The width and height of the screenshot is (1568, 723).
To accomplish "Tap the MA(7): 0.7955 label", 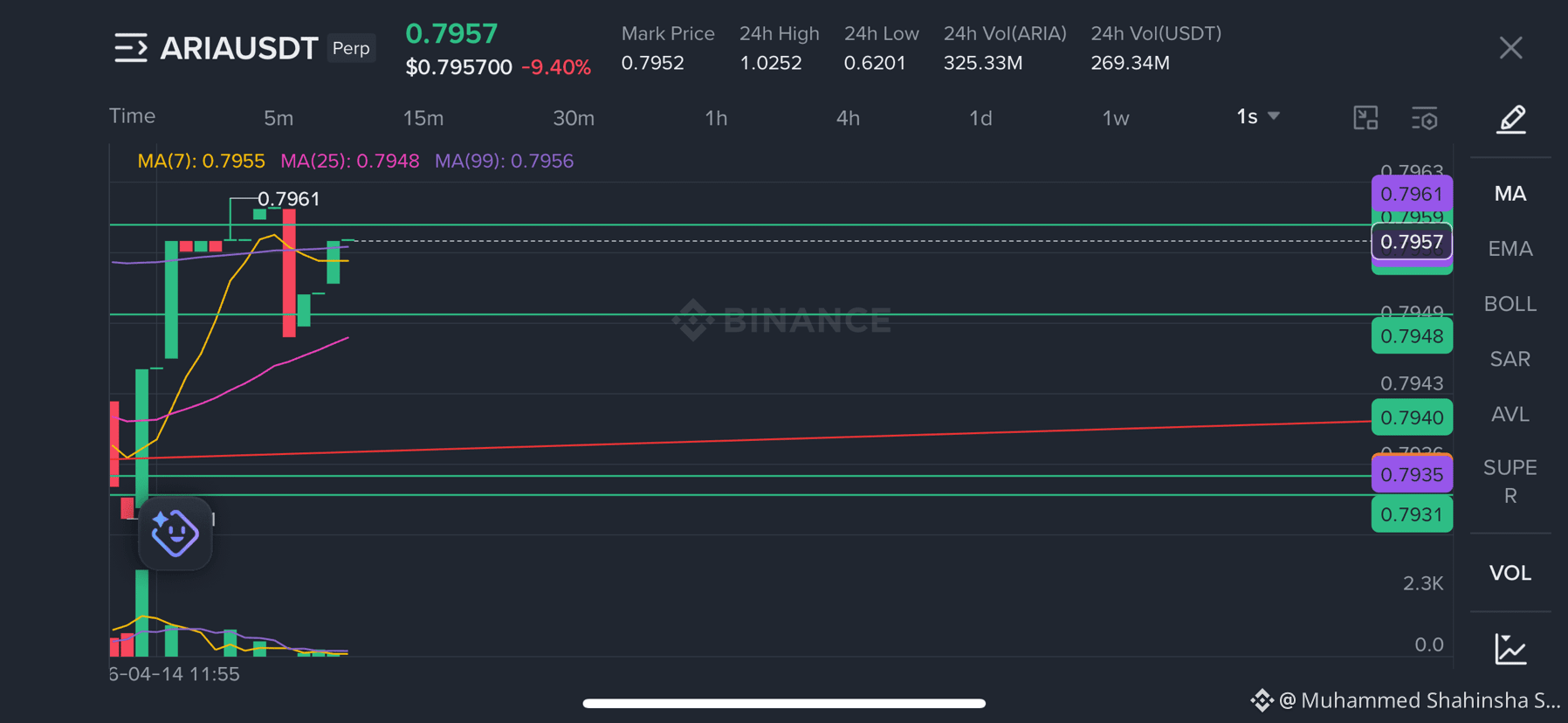I will [201, 161].
